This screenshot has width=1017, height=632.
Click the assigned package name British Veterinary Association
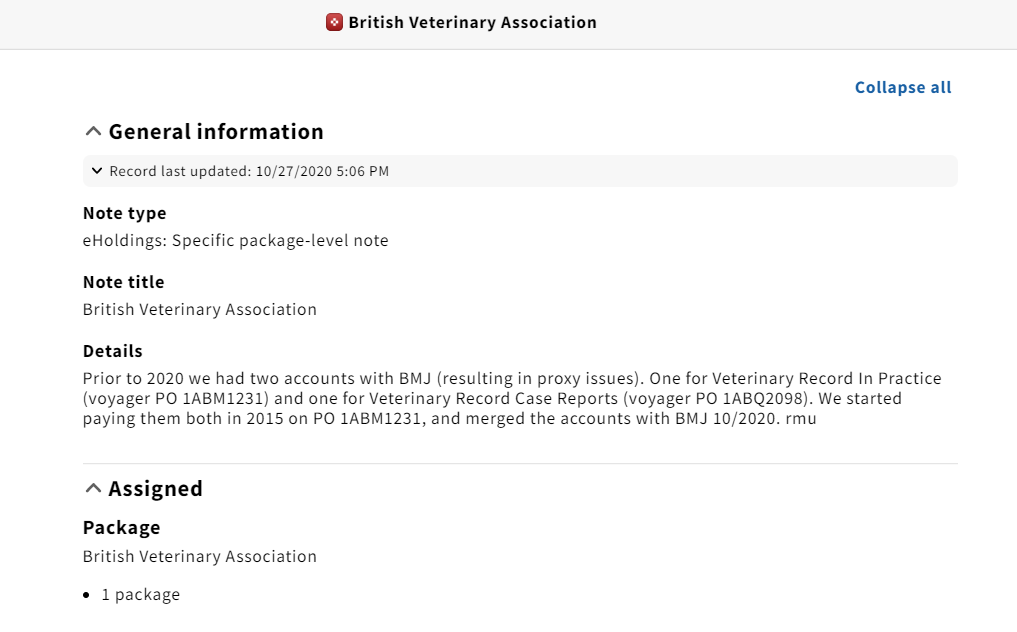[x=200, y=557]
